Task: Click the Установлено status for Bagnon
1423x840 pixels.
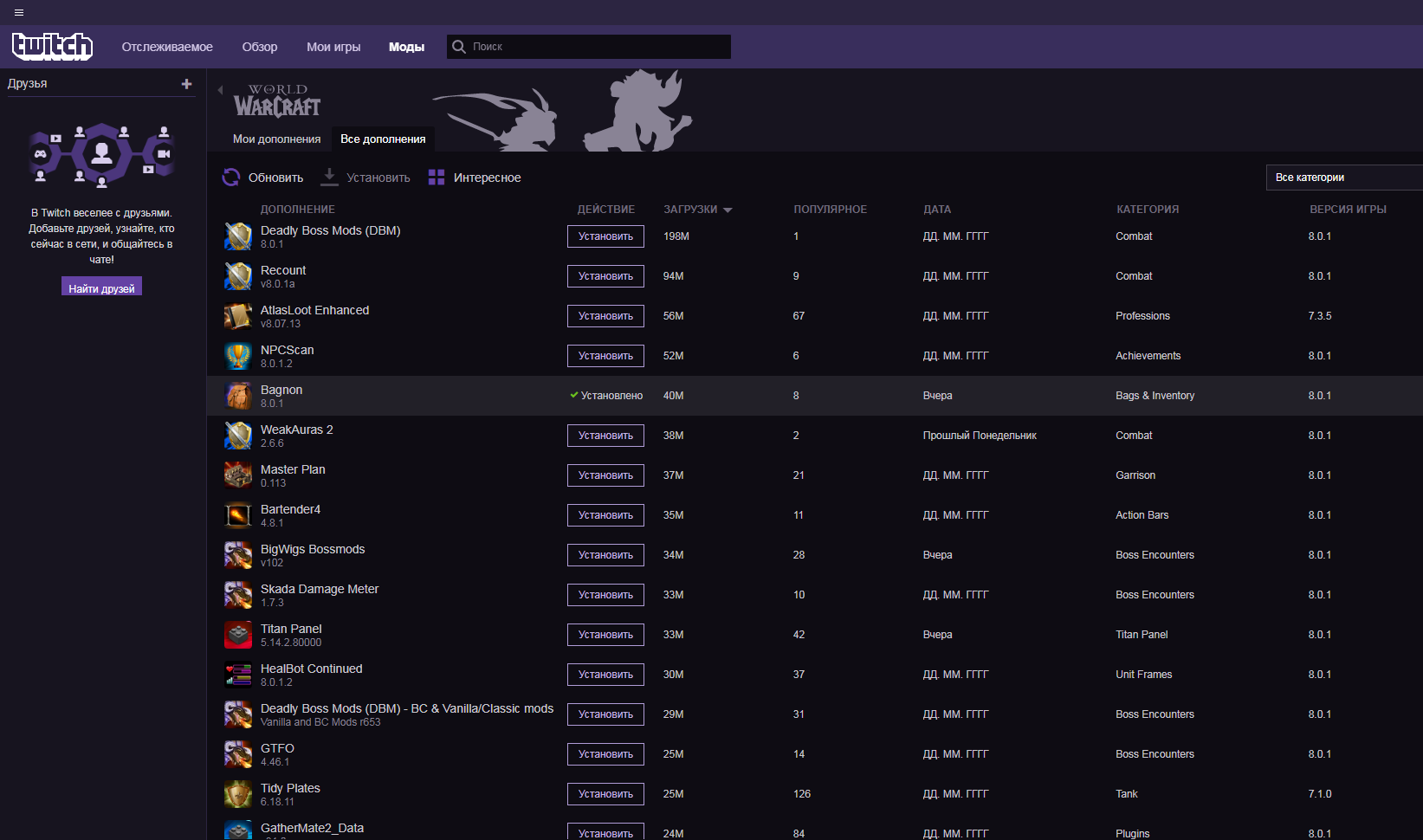Action: (x=606, y=396)
